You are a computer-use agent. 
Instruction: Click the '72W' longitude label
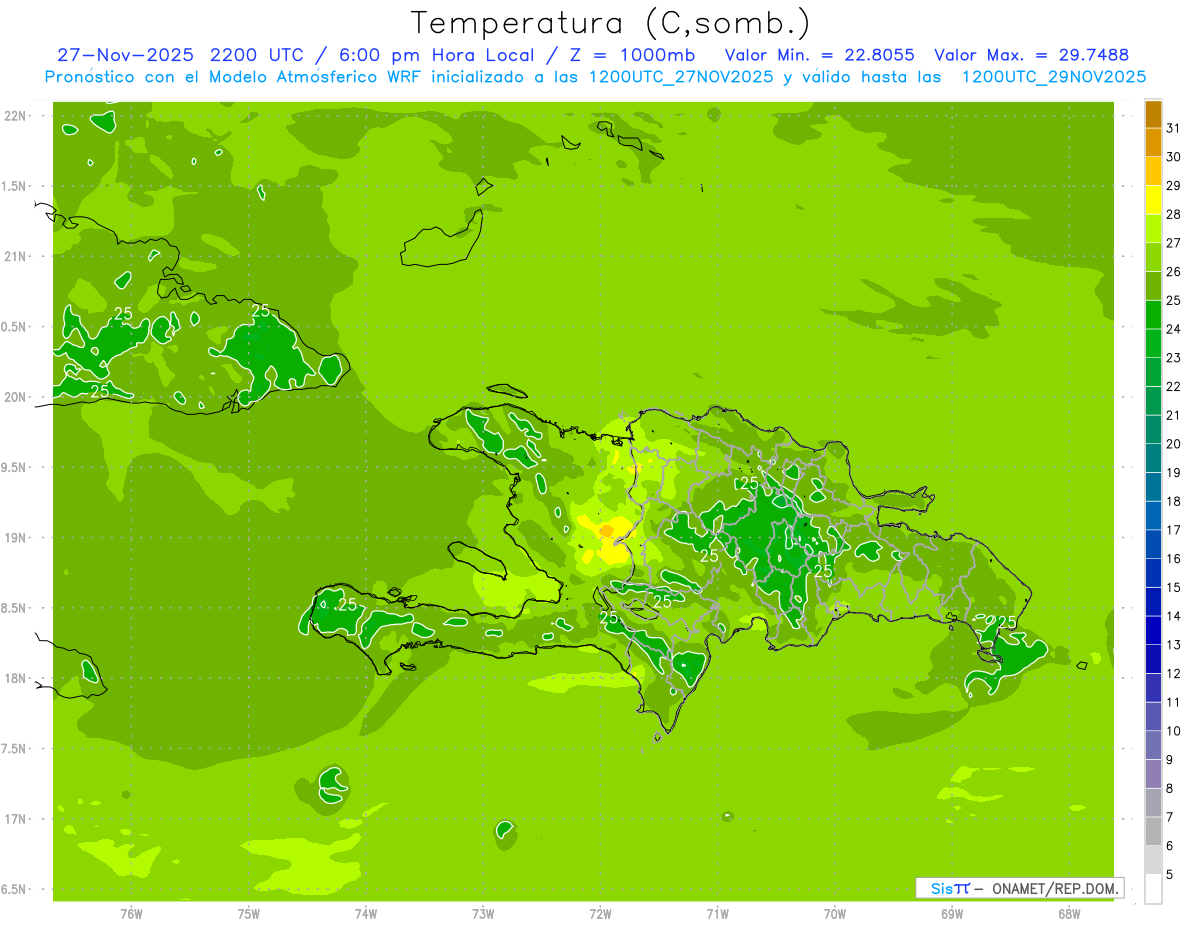click(600, 914)
